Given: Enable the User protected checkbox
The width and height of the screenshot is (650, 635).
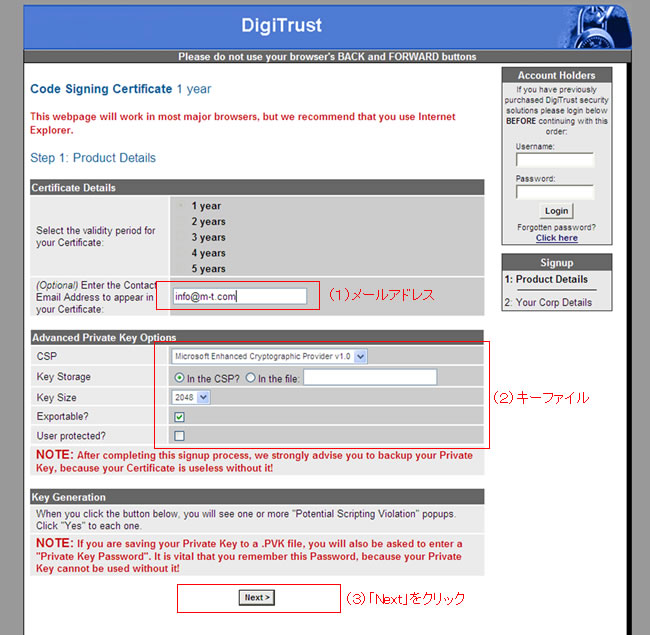Looking at the screenshot, I should point(179,436).
